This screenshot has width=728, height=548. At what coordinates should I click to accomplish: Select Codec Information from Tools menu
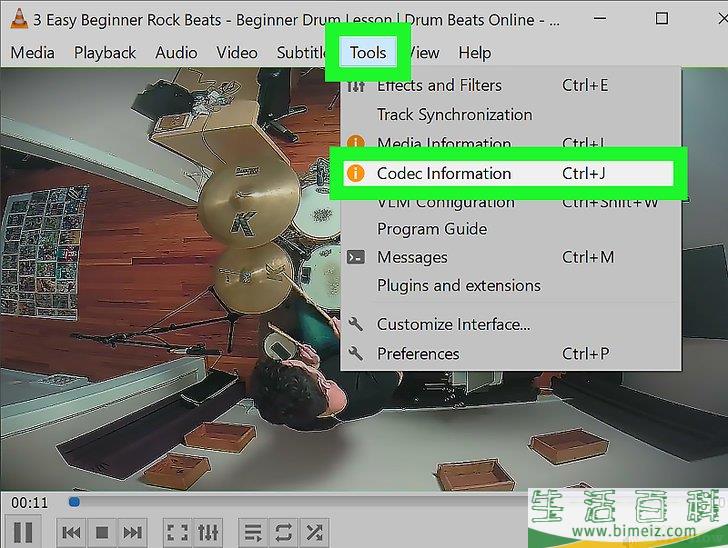[444, 174]
